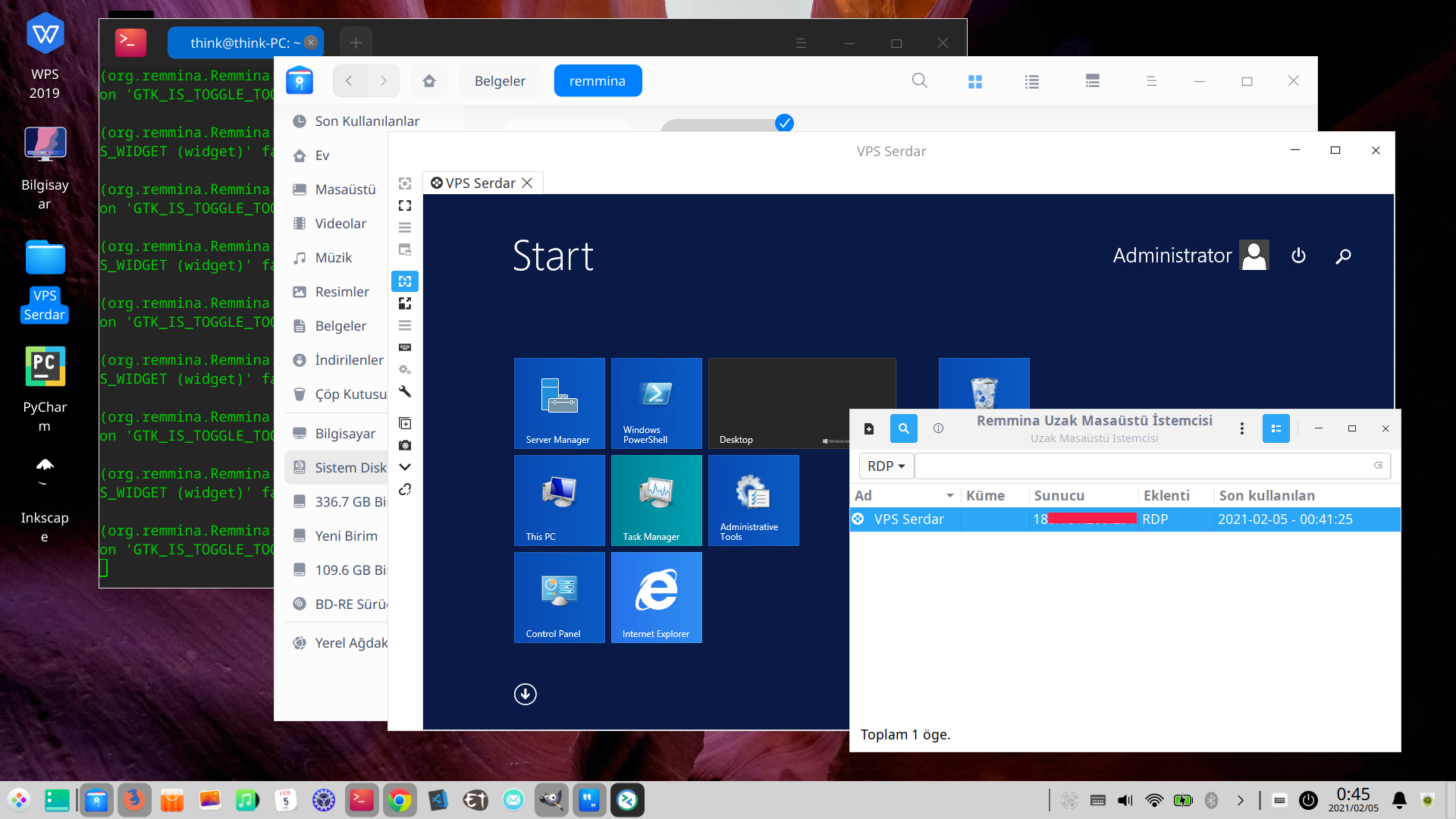Sort by Son kullanılan column header

click(1307, 495)
